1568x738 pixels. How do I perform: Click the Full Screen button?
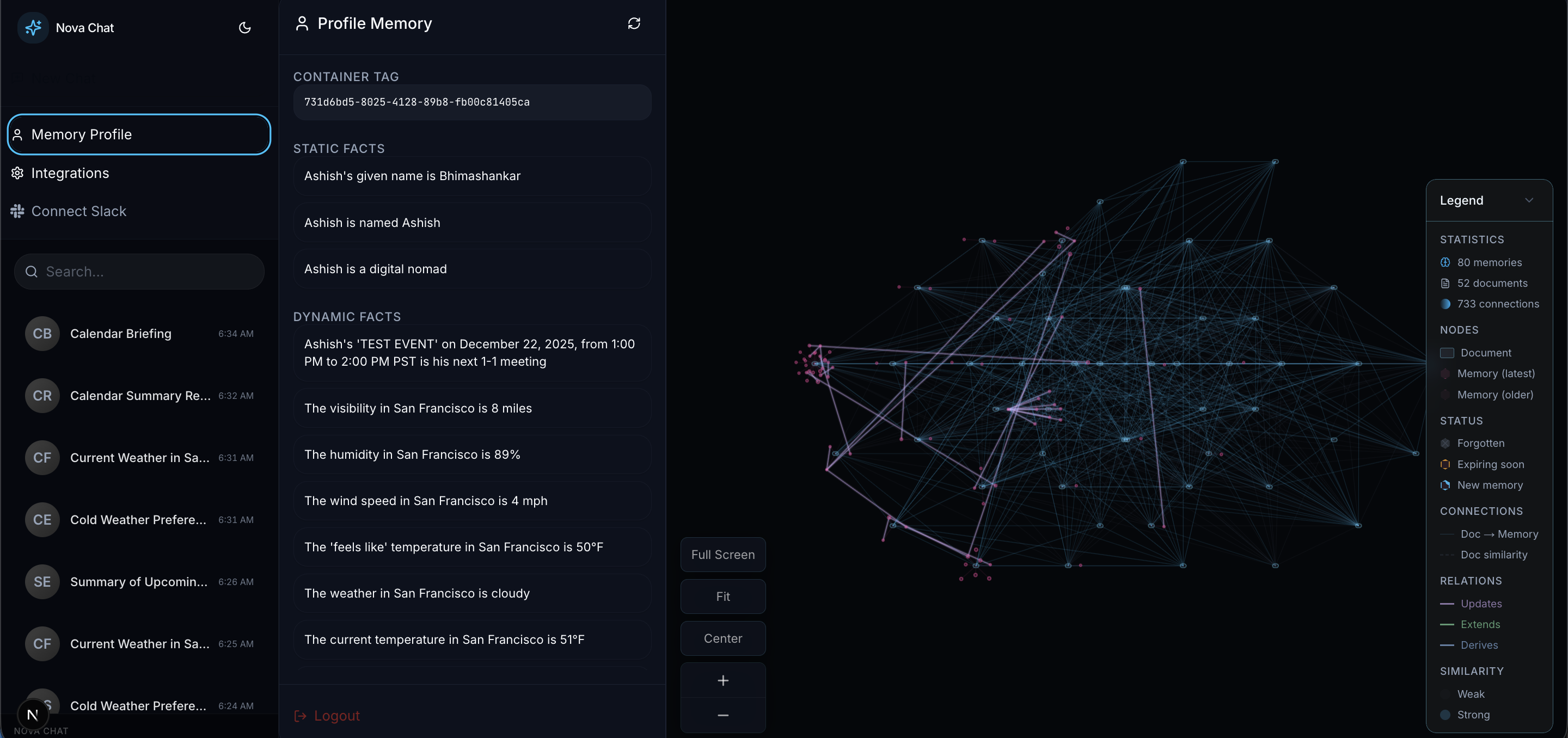tap(722, 554)
